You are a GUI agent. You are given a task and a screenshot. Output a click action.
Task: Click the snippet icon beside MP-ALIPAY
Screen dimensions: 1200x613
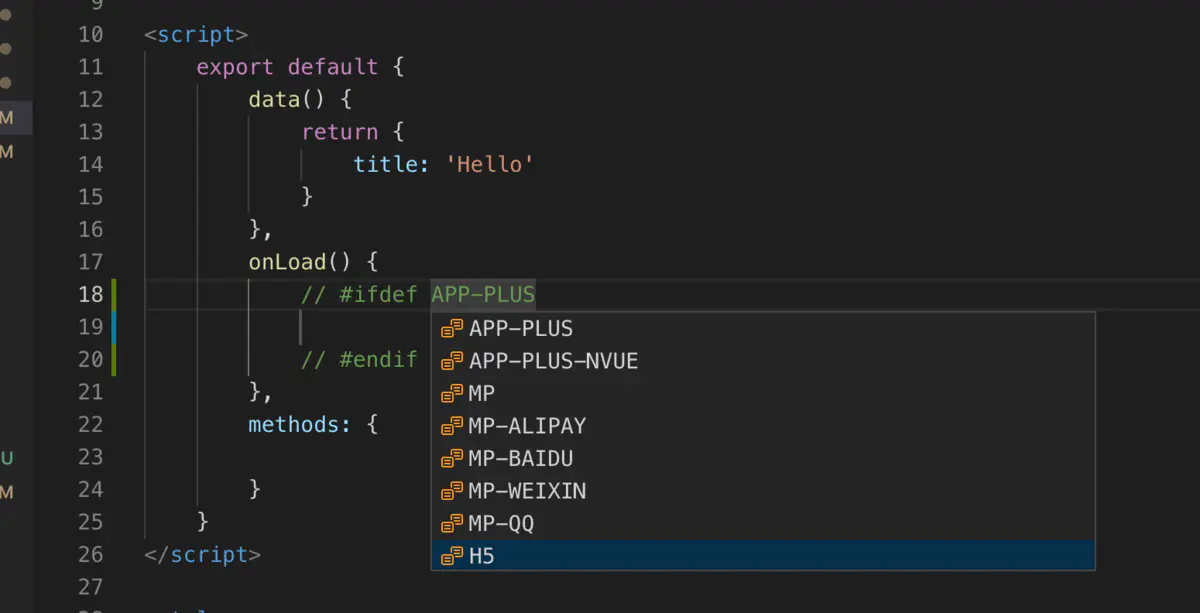[452, 426]
